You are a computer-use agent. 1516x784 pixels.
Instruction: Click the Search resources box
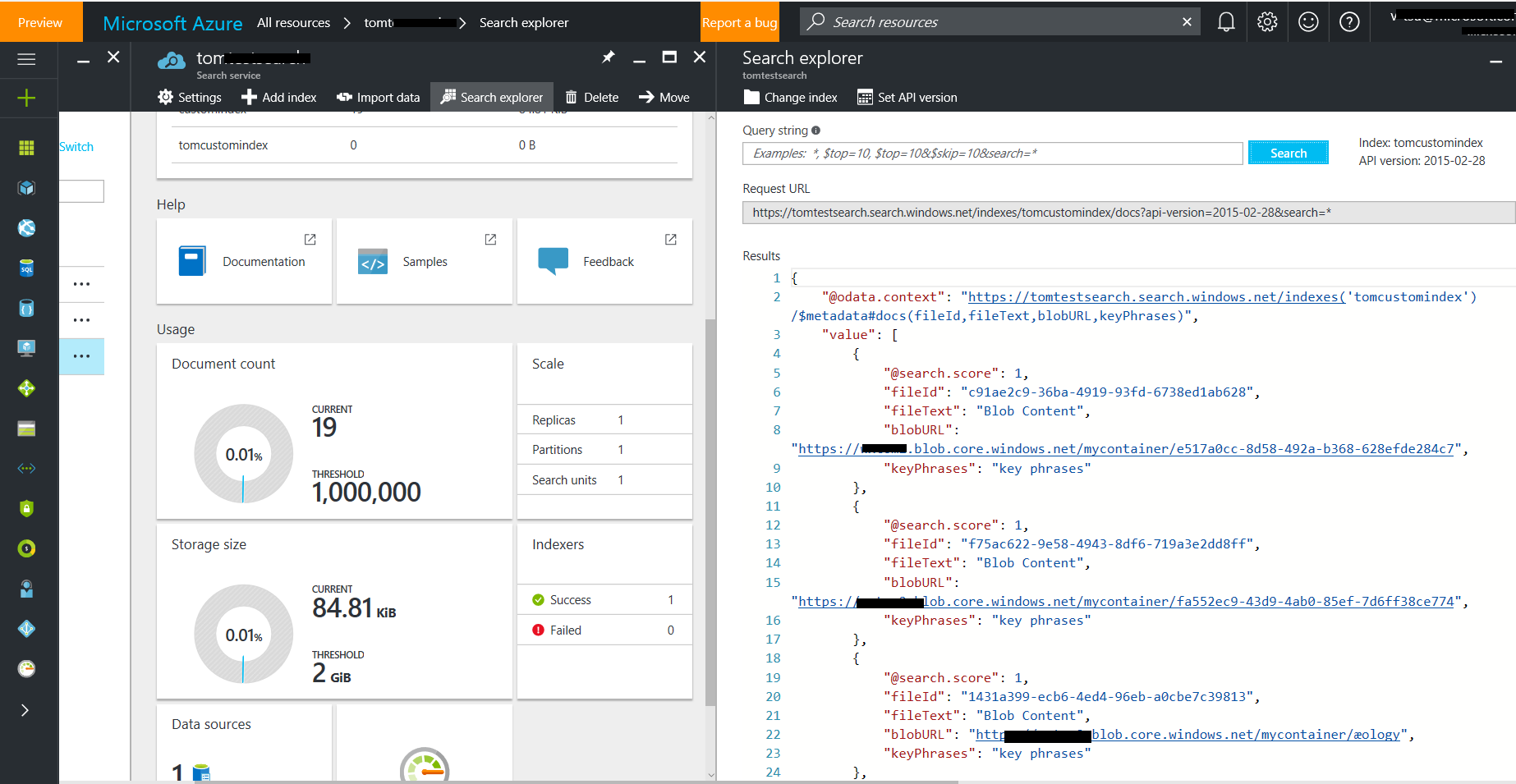tap(999, 22)
